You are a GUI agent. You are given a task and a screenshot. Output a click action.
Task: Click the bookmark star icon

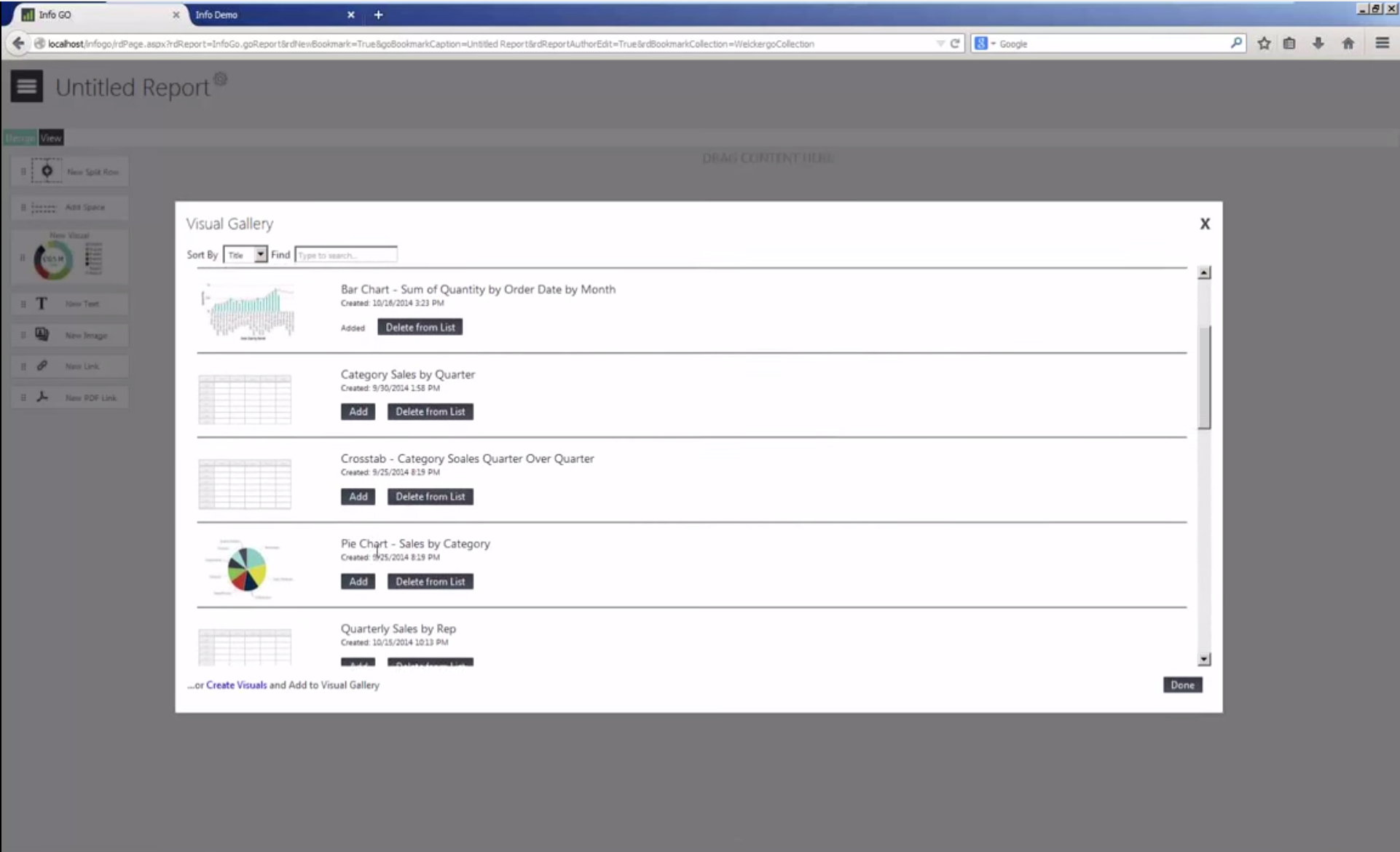point(1264,44)
